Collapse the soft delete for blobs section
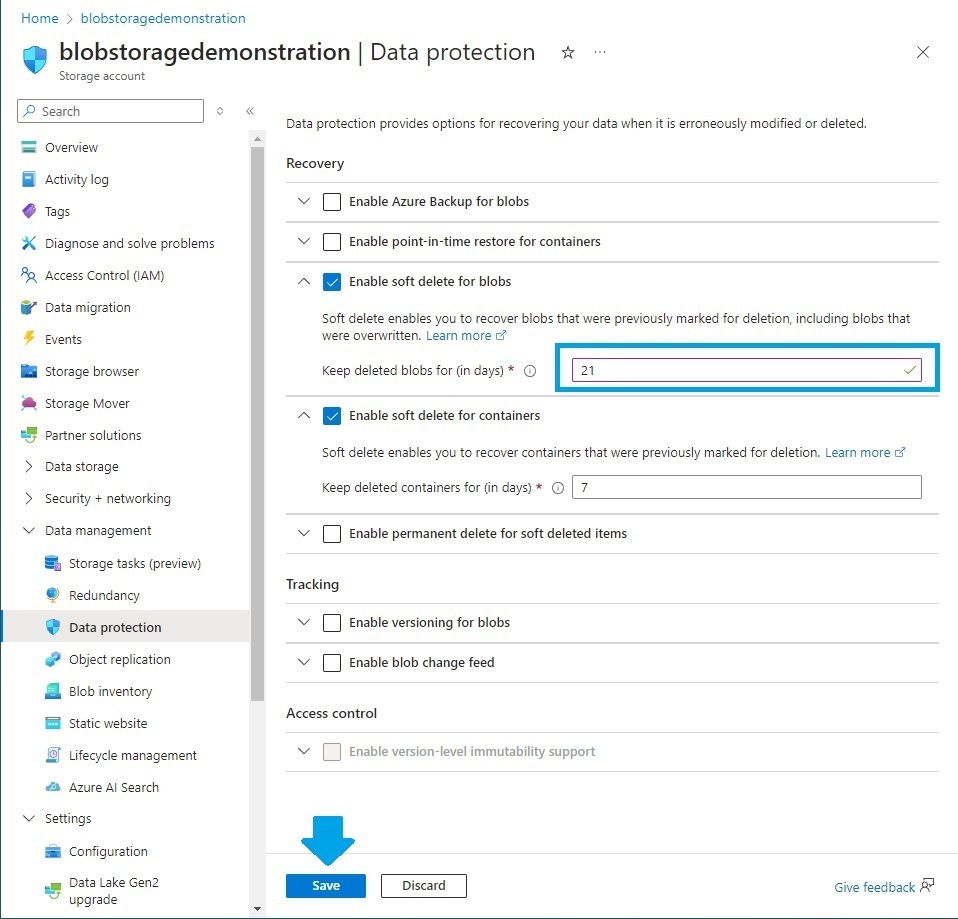This screenshot has height=919, width=958. tap(304, 281)
